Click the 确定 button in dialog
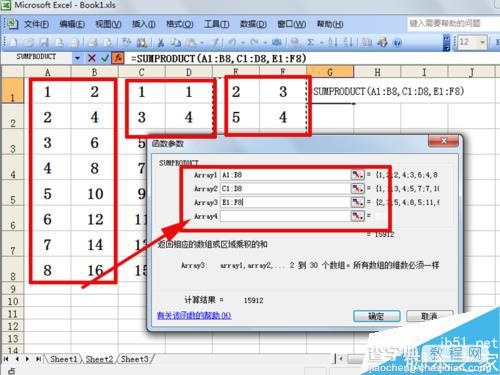This screenshot has width=500, height=375. point(377,316)
